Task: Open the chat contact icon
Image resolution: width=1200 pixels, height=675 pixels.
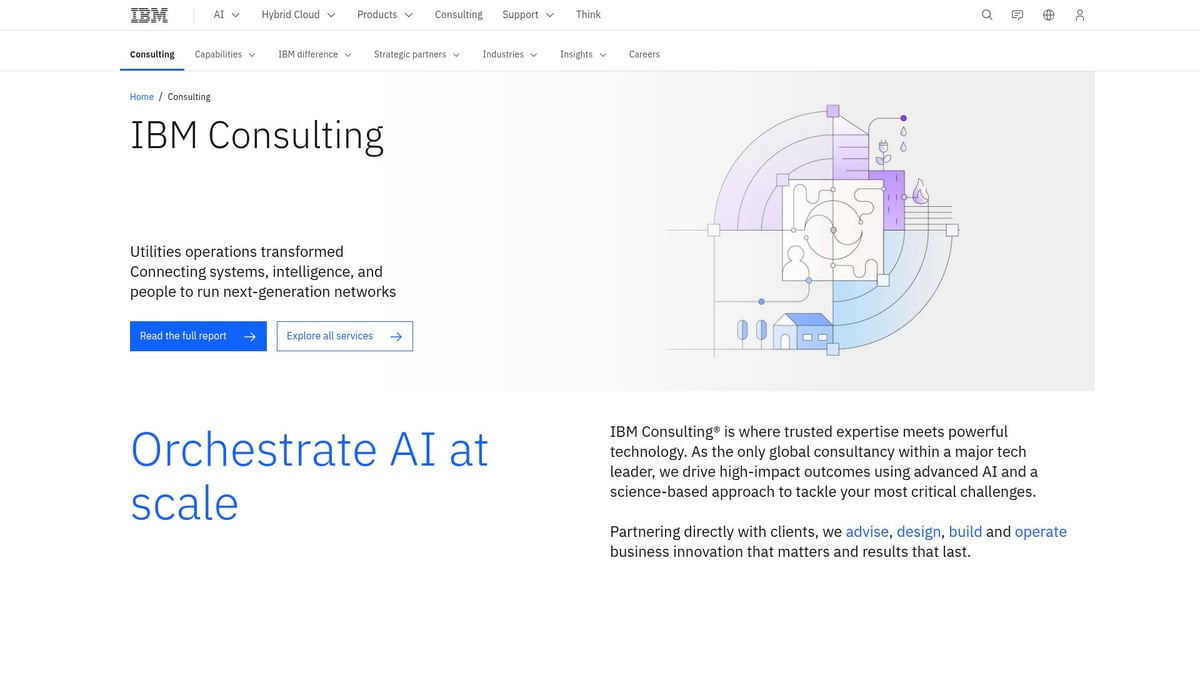Action: [x=1017, y=15]
